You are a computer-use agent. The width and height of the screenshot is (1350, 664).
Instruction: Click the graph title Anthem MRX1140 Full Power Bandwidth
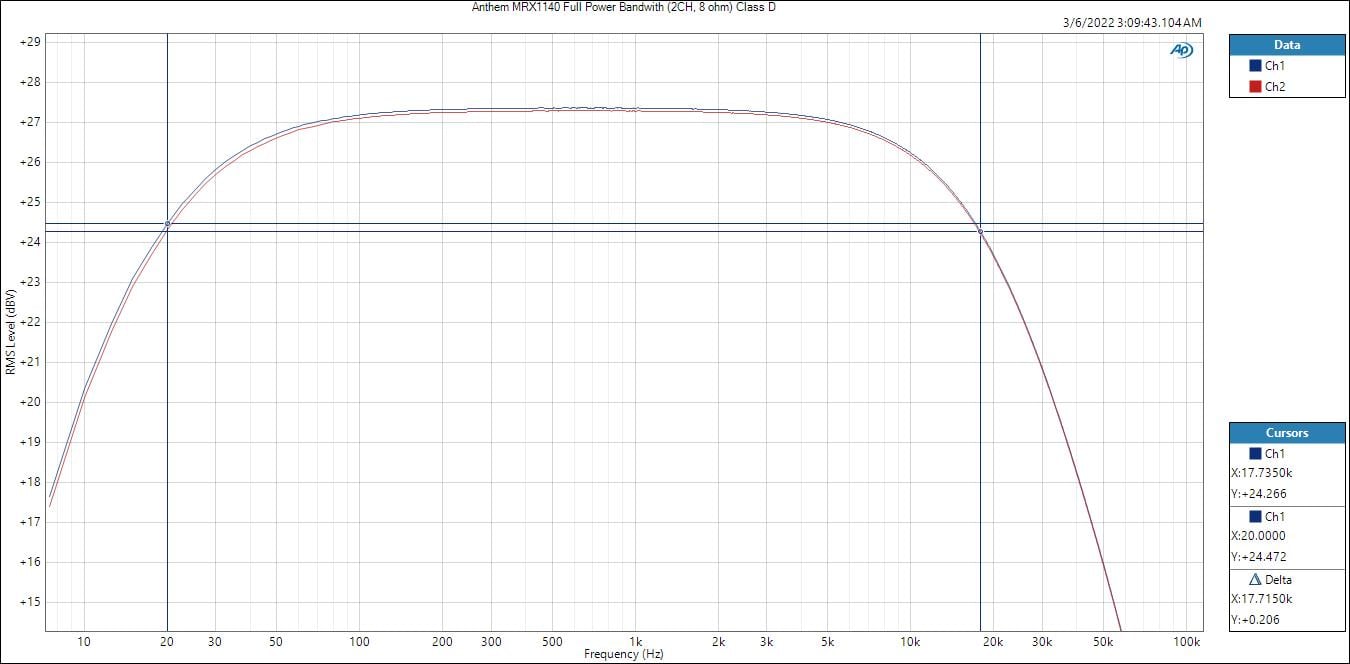point(623,7)
